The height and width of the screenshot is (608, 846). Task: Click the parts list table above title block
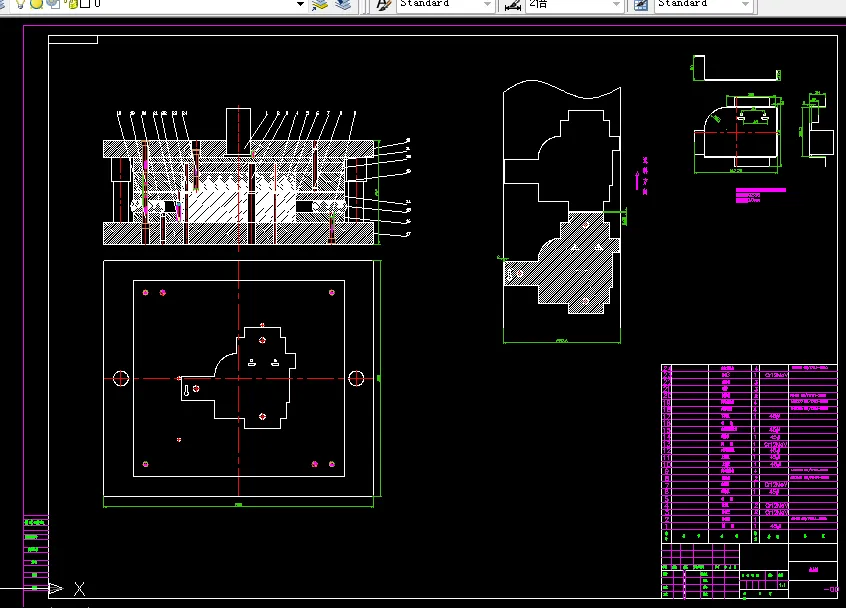tap(749, 453)
